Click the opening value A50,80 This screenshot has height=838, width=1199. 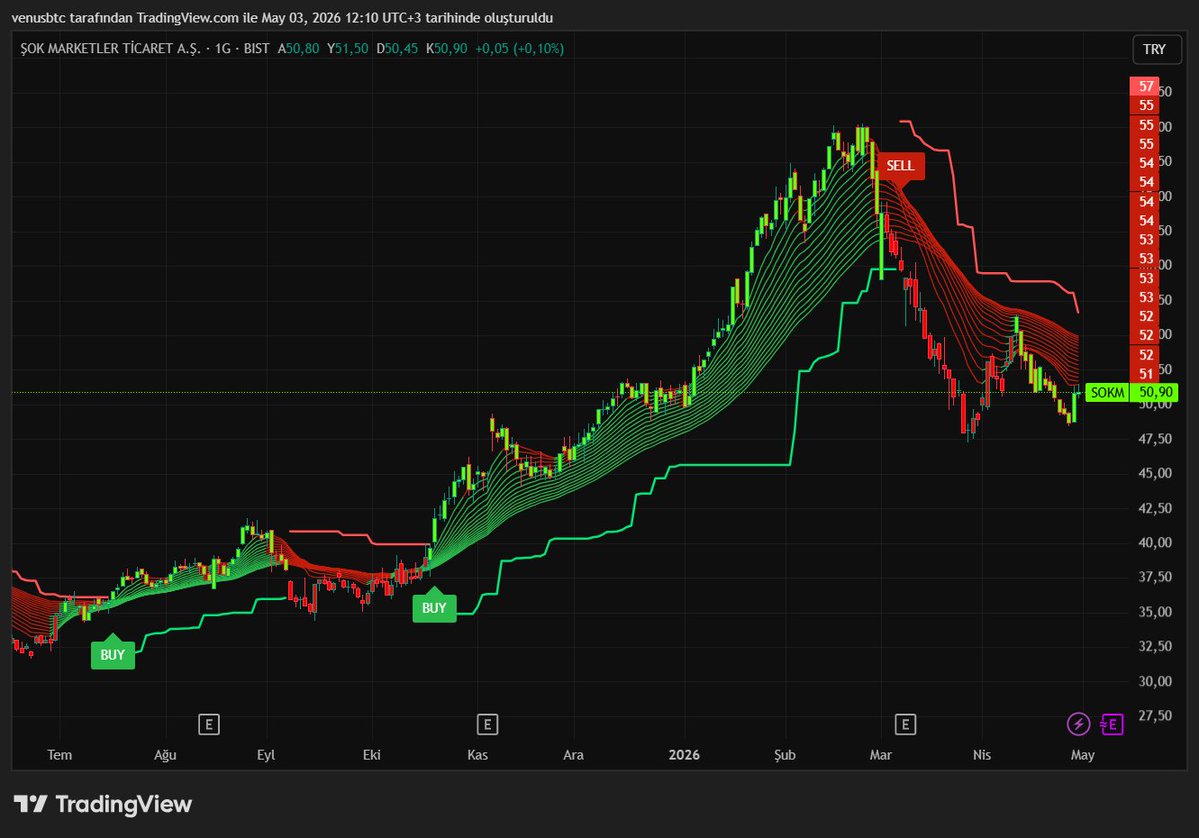tap(298, 48)
